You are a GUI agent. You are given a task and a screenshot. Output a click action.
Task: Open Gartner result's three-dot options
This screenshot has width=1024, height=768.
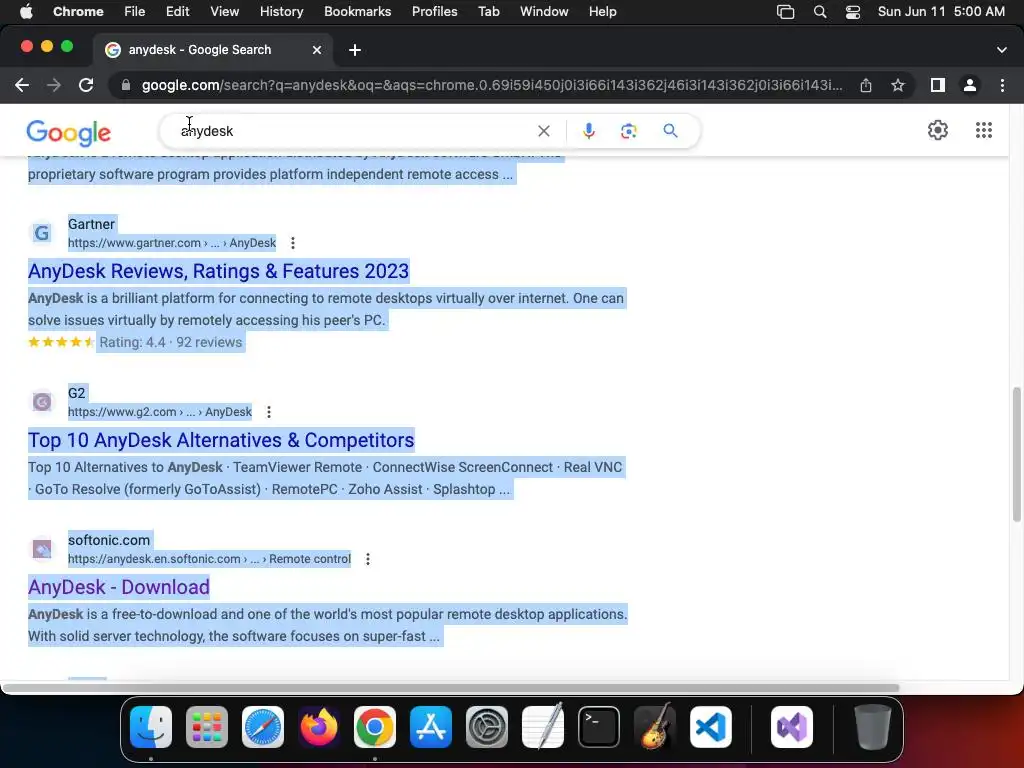pyautogui.click(x=293, y=243)
